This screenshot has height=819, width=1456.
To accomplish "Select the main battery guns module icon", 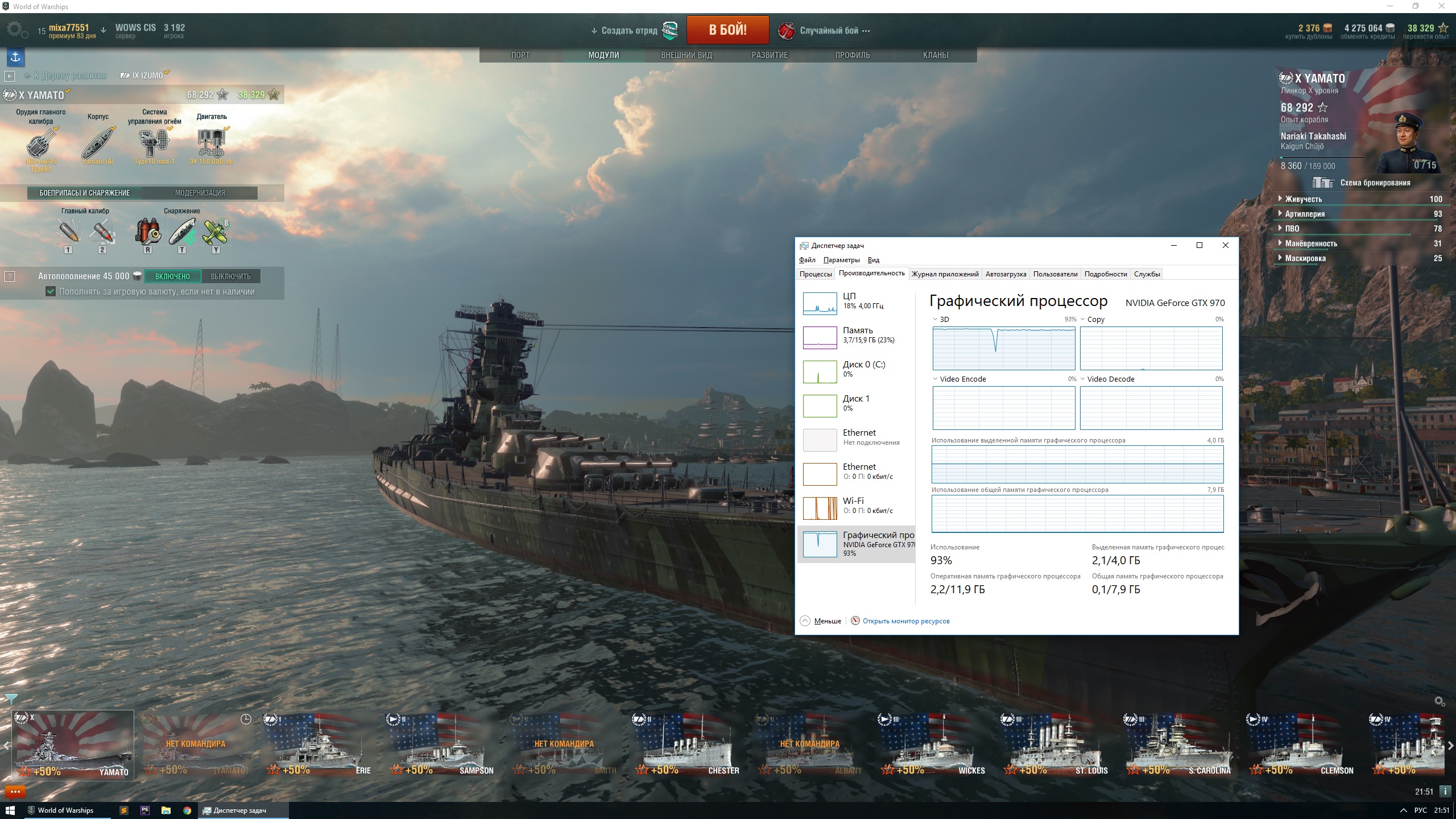I will click(41, 142).
